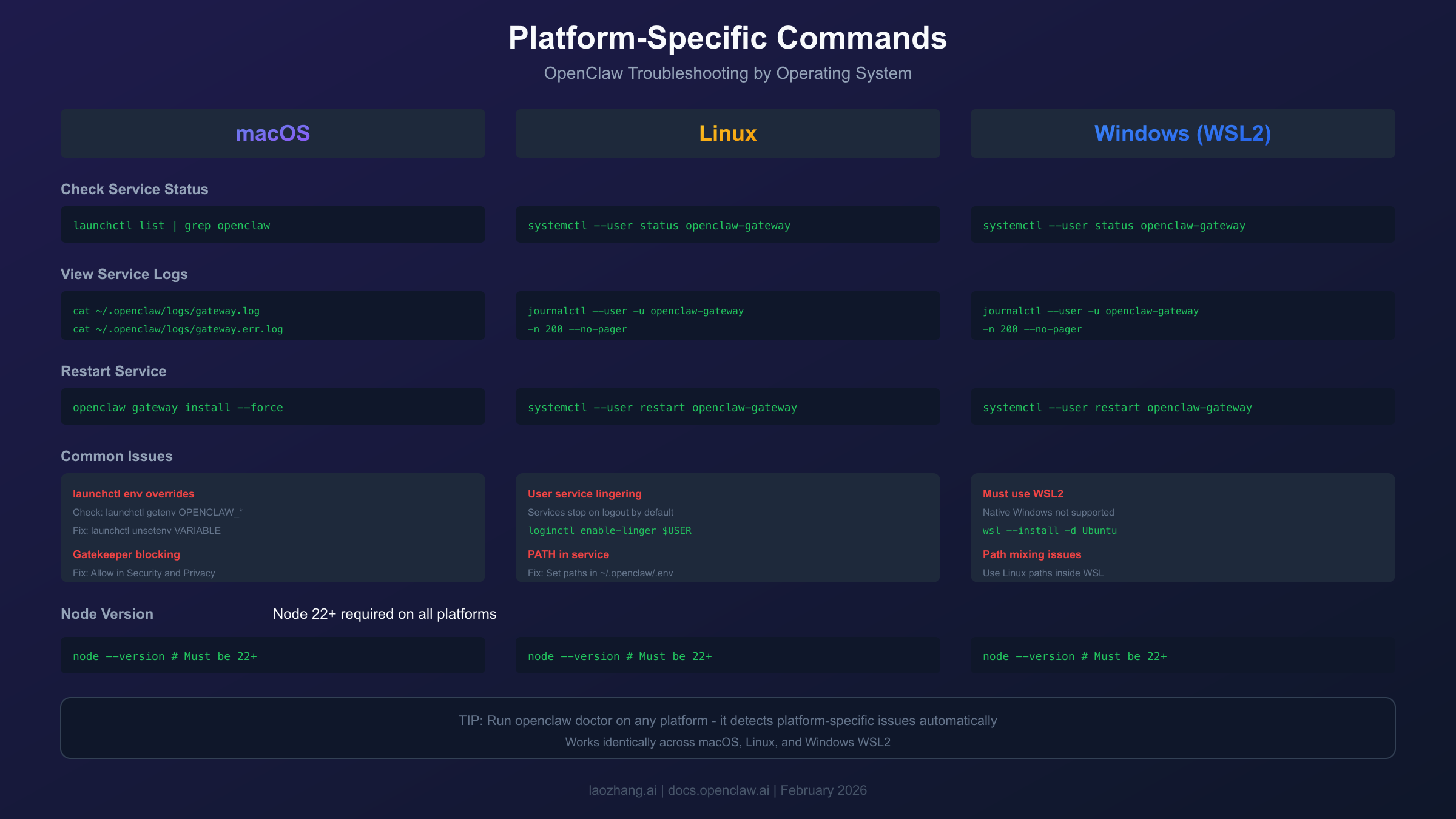Image resolution: width=1456 pixels, height=819 pixels.
Task: Select the launchctl env overrides issue
Action: (133, 494)
